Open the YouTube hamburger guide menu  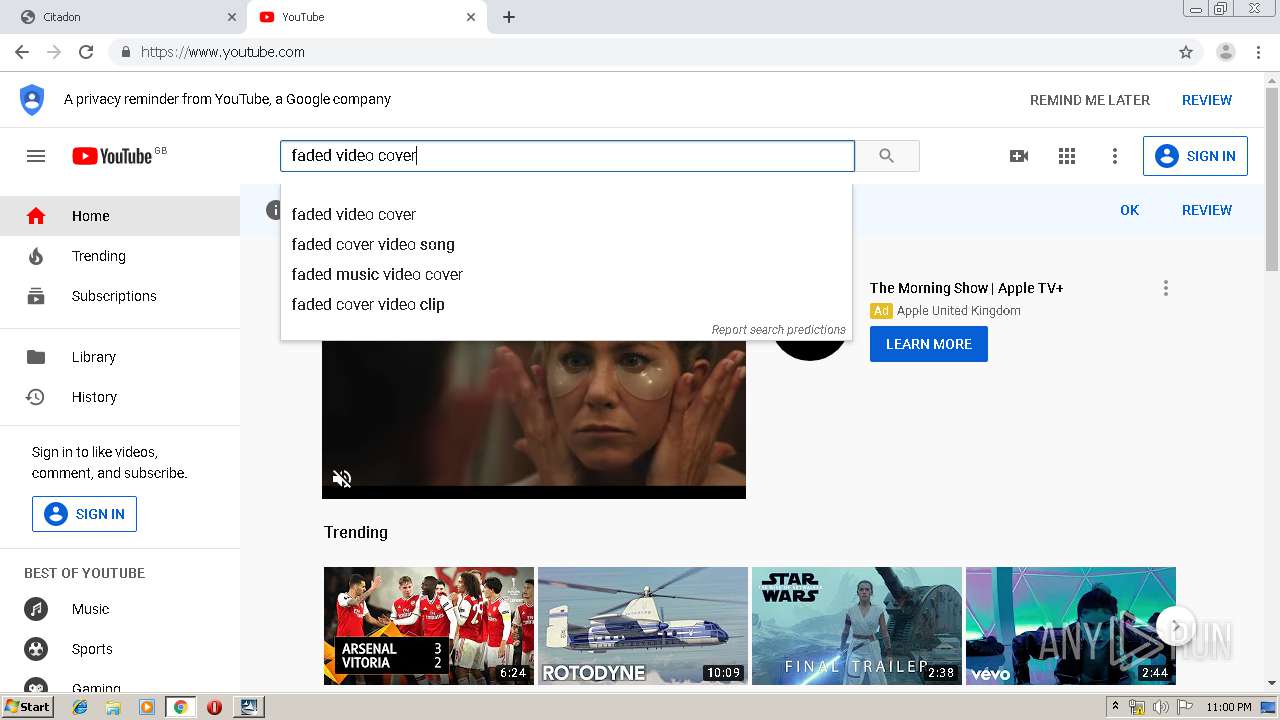pyautogui.click(x=36, y=156)
